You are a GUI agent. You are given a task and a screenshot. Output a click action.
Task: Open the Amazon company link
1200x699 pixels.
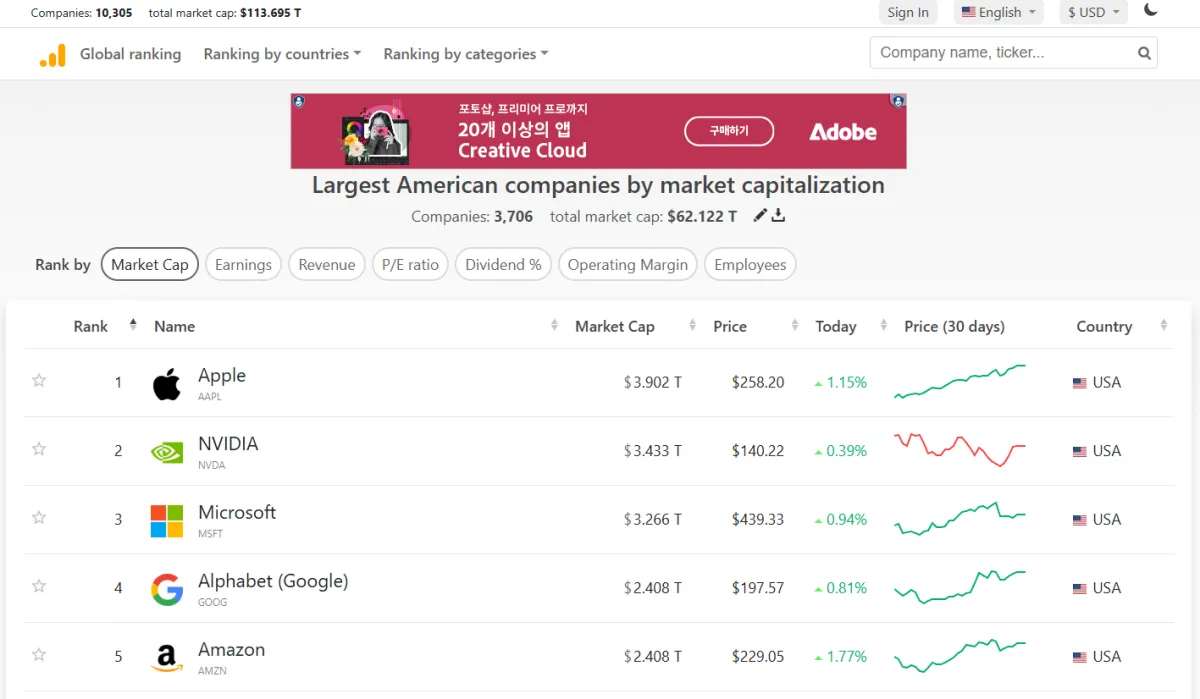[231, 649]
